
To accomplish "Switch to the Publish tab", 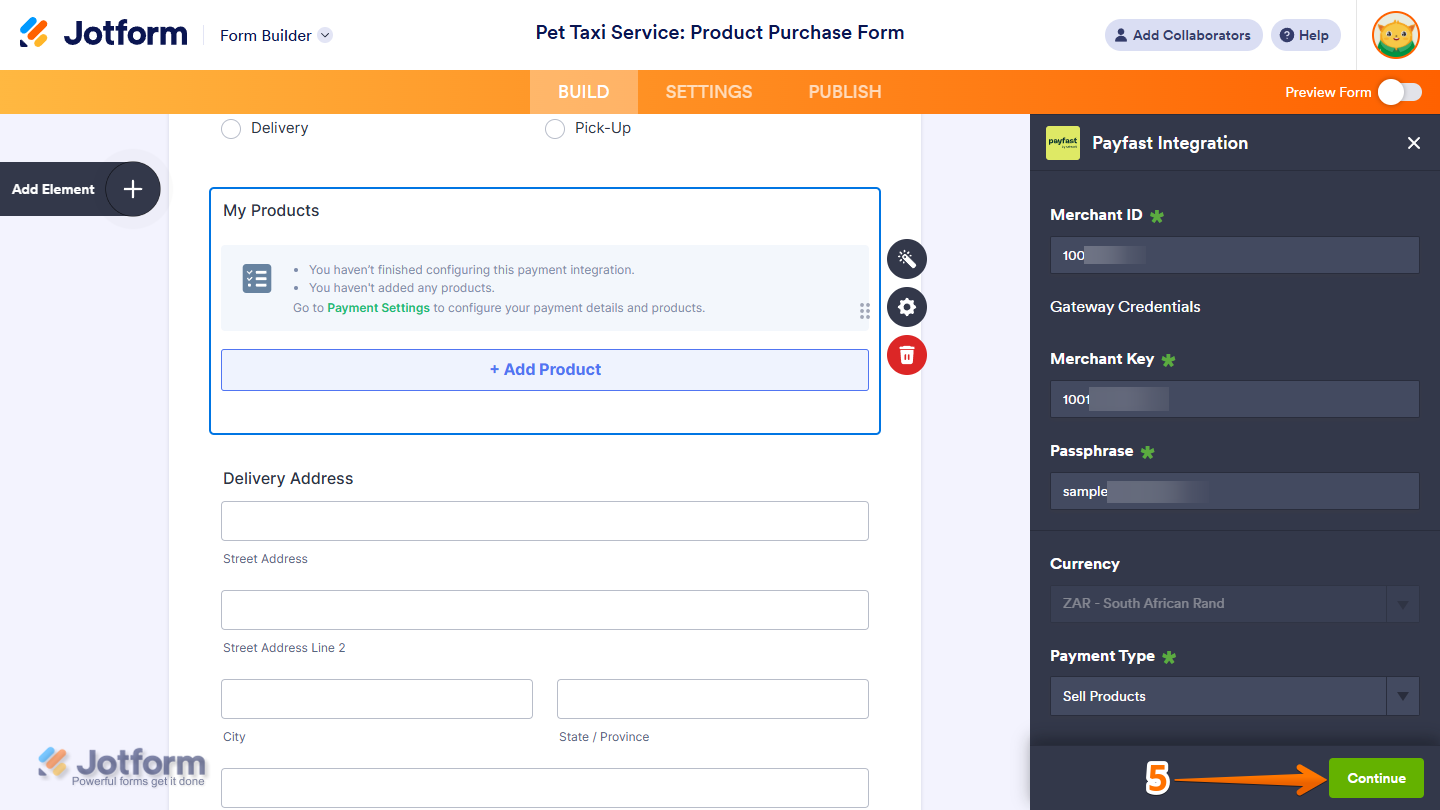I will coord(844,92).
